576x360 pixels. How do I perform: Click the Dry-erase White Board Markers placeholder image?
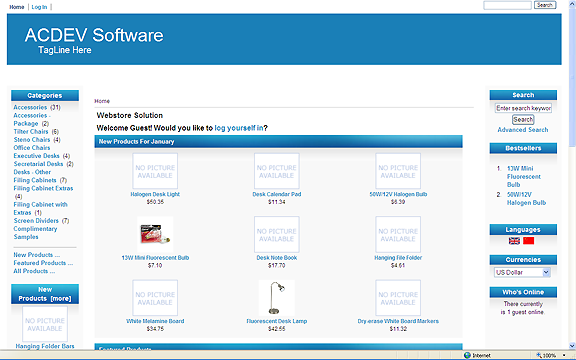tap(398, 298)
